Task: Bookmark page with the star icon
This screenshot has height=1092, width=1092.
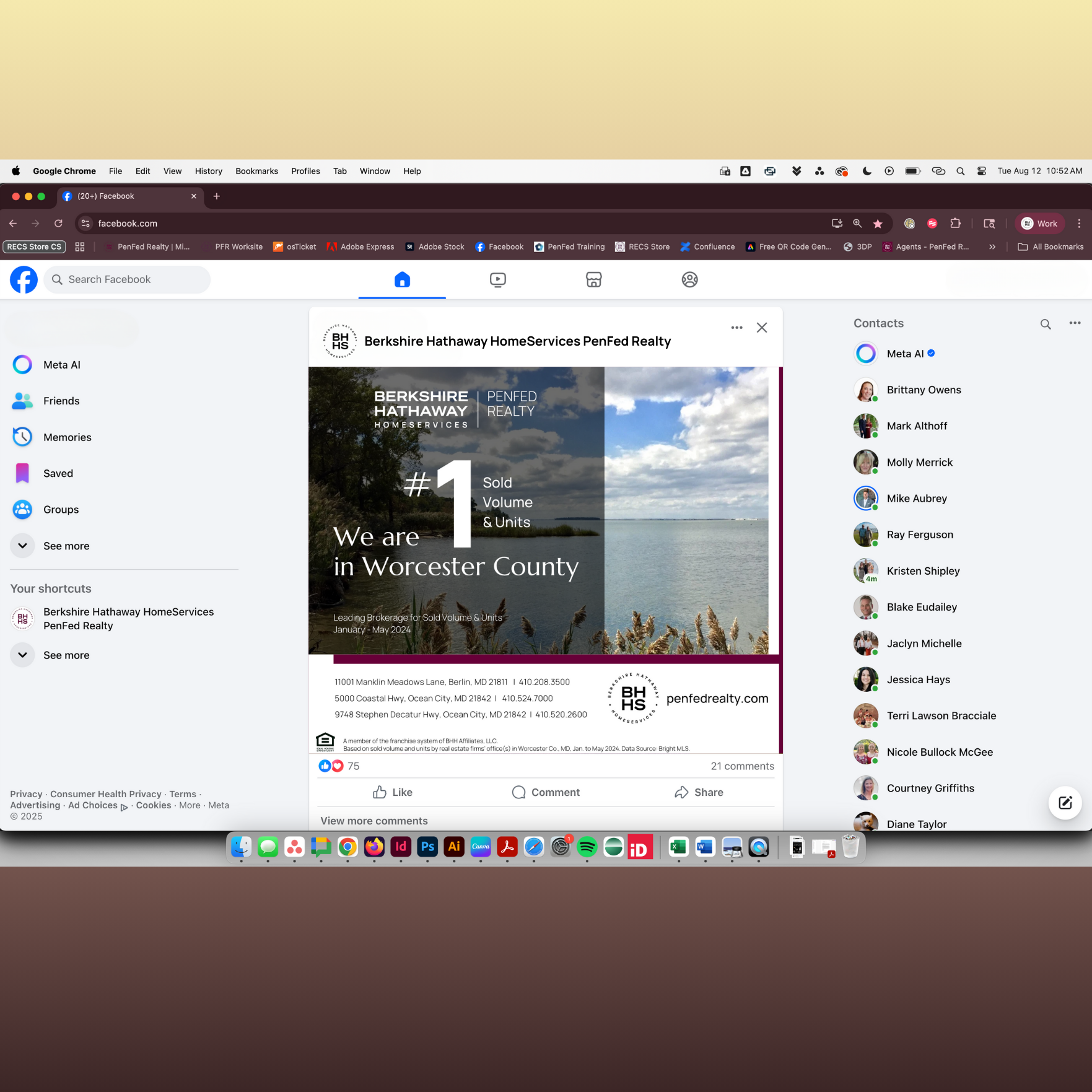Action: tap(878, 224)
